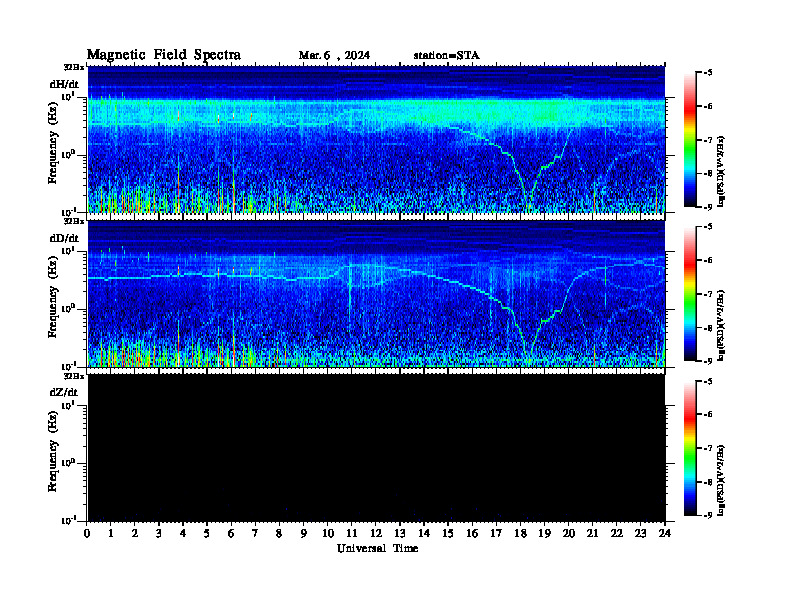Click the hour 0 tick label
The image size is (792, 612).
(x=87, y=533)
